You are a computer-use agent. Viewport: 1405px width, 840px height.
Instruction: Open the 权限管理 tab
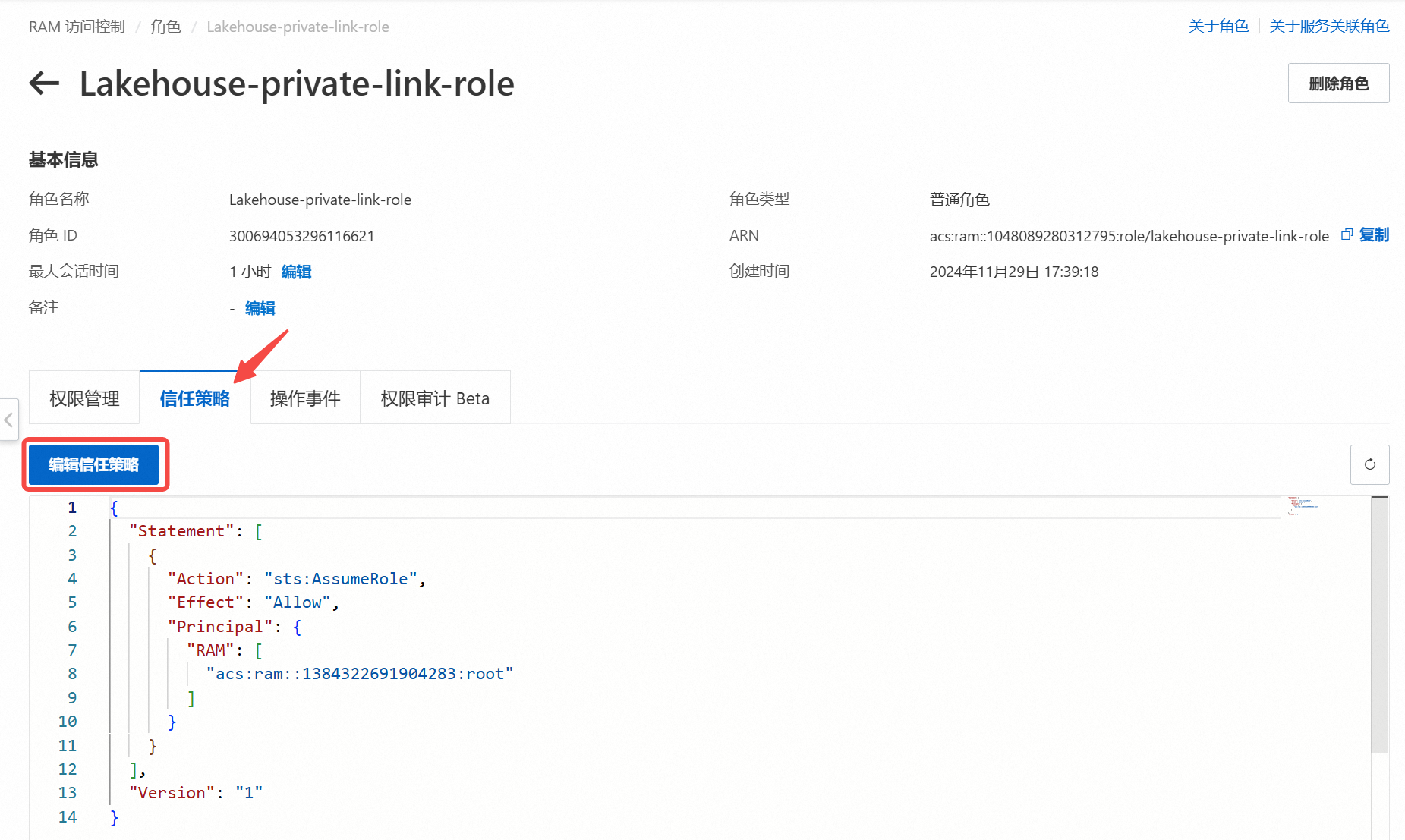84,398
